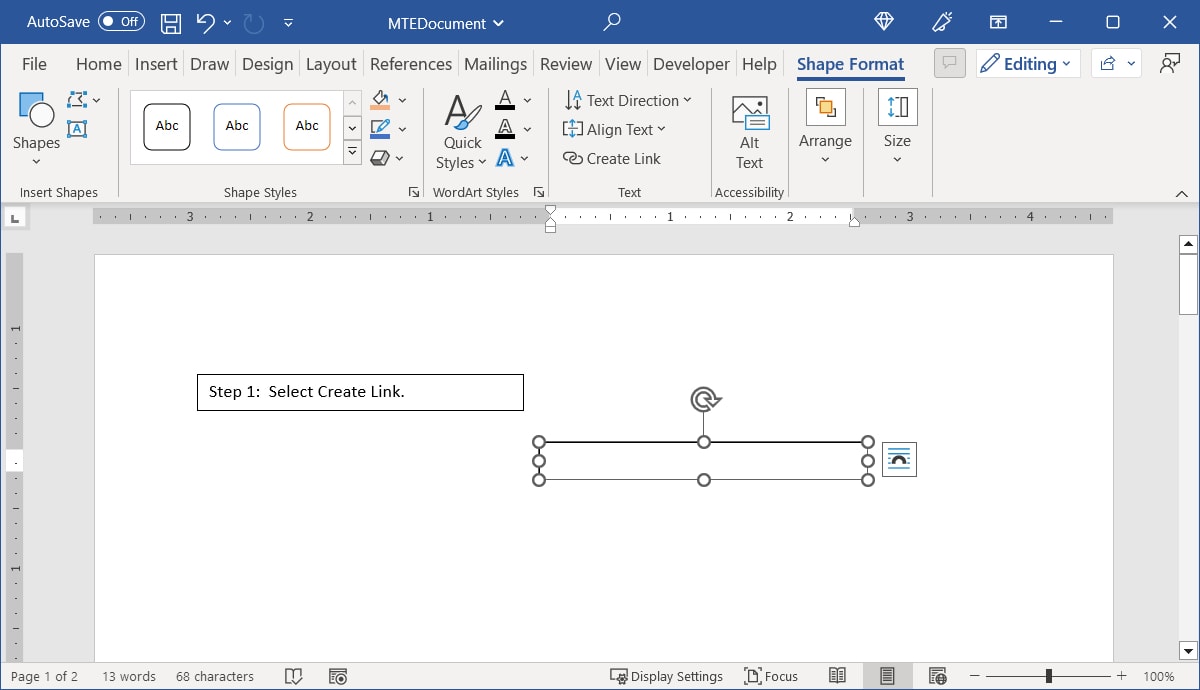The height and width of the screenshot is (690, 1200).
Task: Click the Create Link button
Action: (612, 159)
